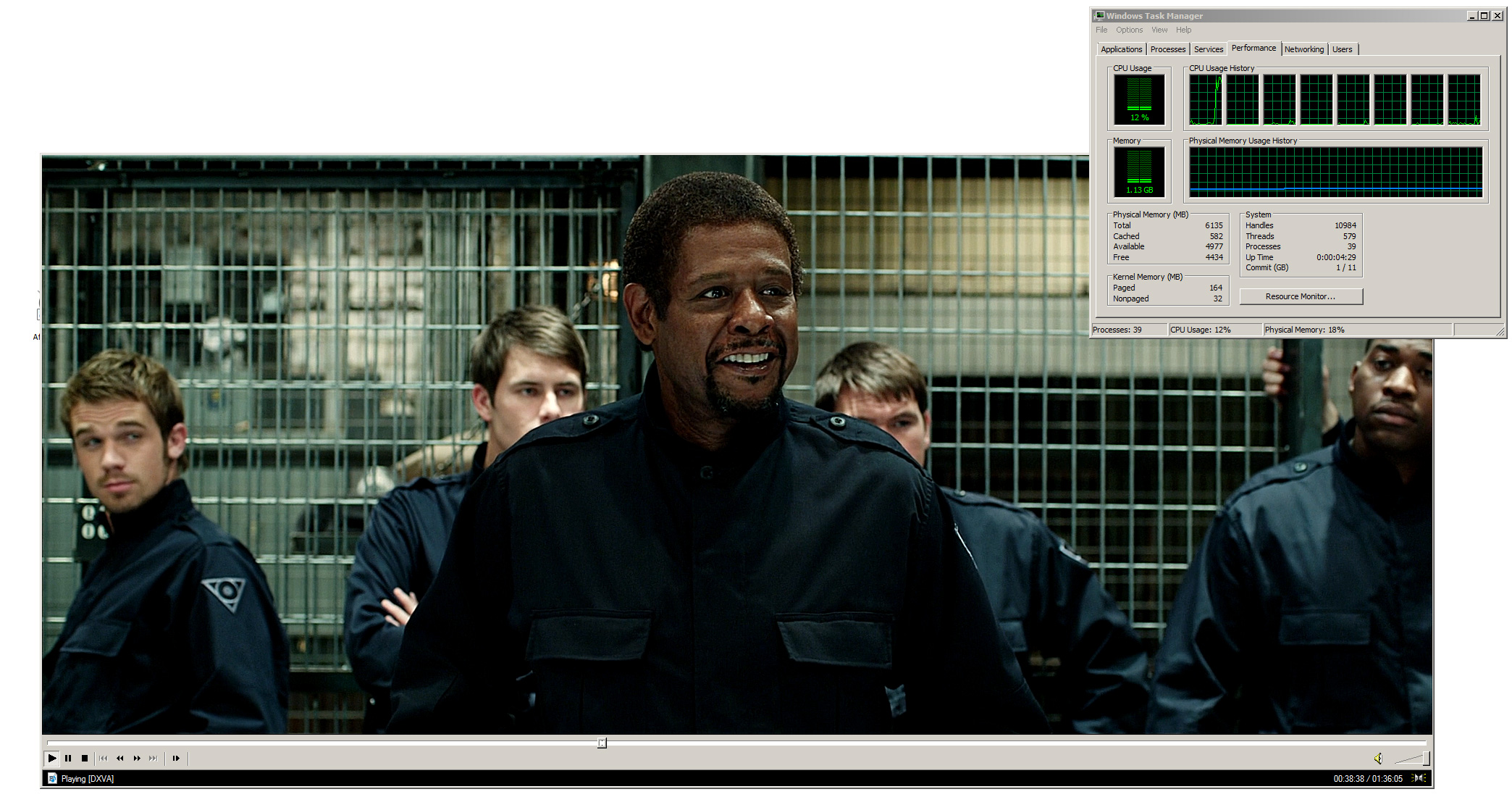Skip to previous file button

pos(104,759)
